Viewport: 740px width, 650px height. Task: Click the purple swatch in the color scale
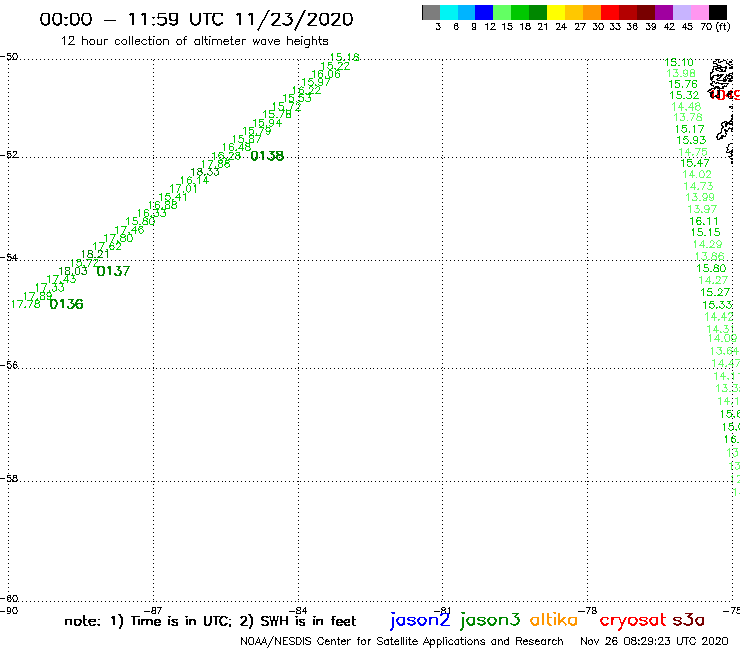(x=664, y=12)
